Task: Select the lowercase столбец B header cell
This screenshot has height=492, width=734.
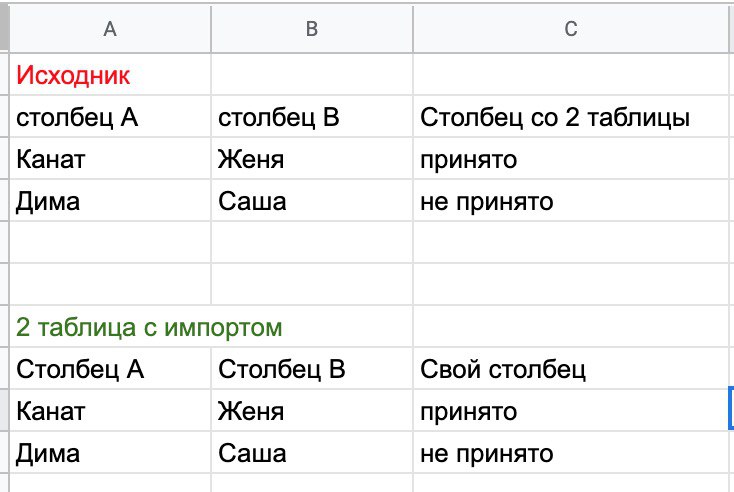Action: (280, 118)
